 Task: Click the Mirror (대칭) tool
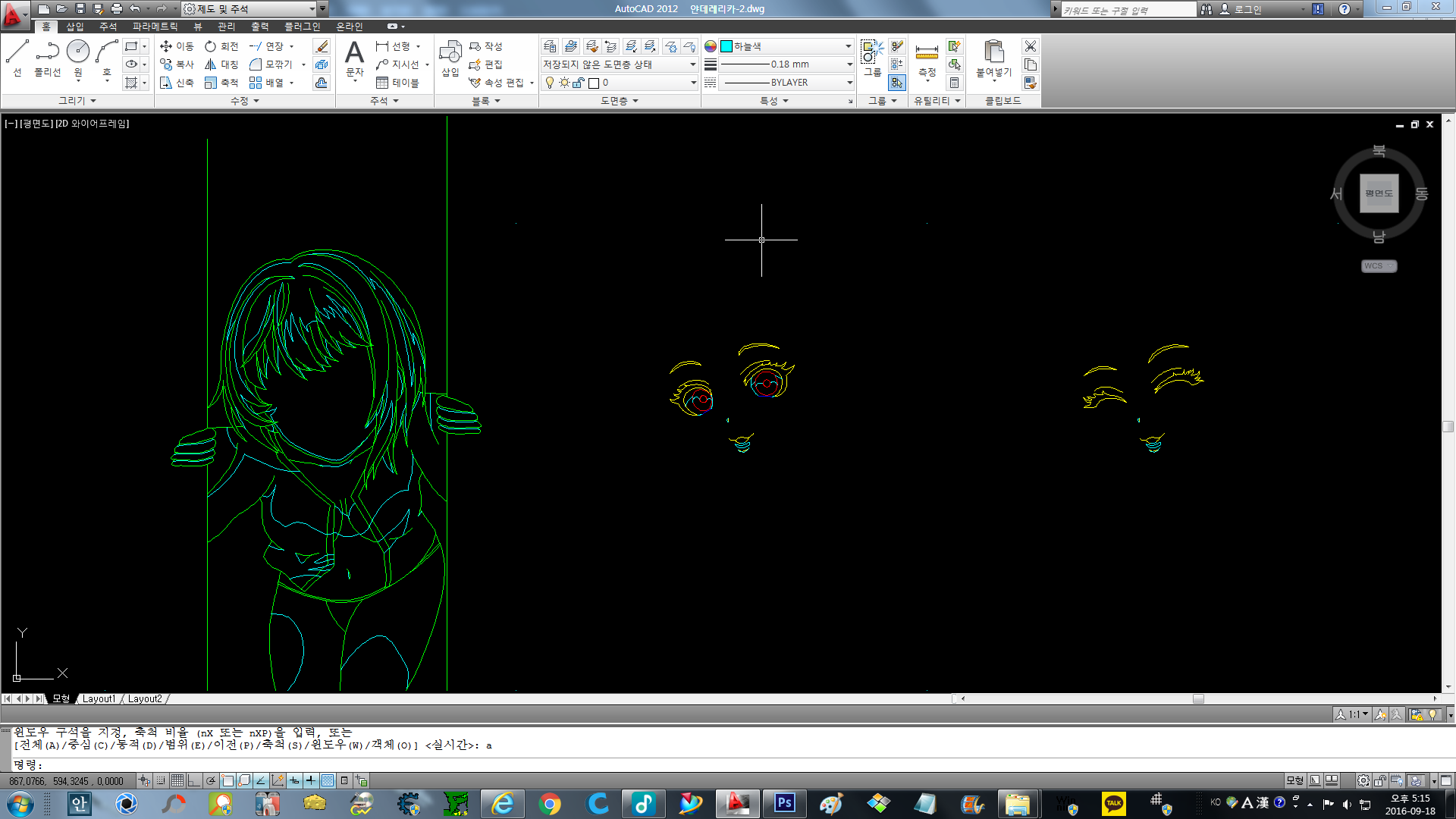(221, 64)
